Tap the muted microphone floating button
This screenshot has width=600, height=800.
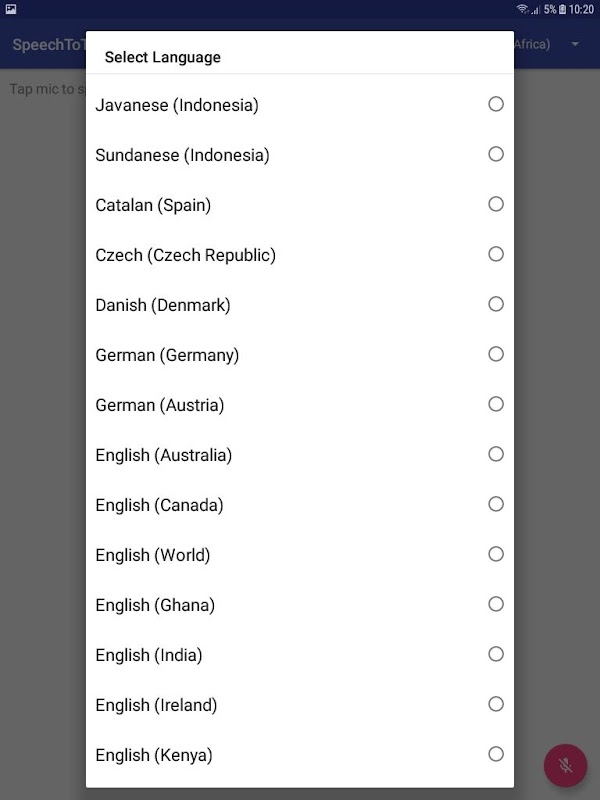[565, 765]
